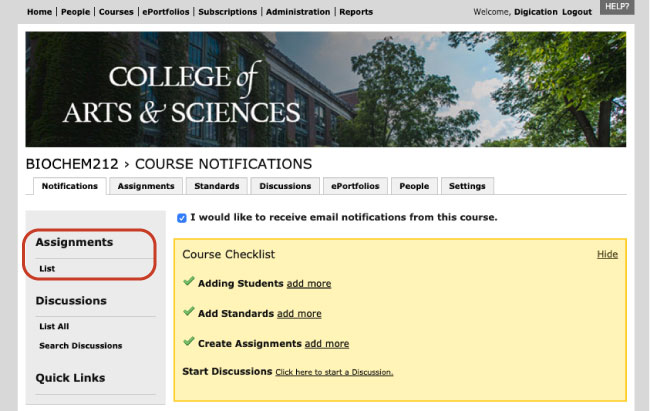Switch to the Assignments tab
Image resolution: width=650 pixels, height=411 pixels.
(146, 186)
